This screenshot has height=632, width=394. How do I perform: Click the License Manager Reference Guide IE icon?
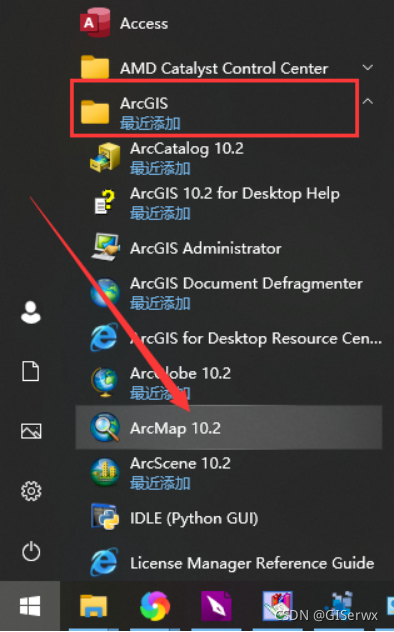(104, 561)
